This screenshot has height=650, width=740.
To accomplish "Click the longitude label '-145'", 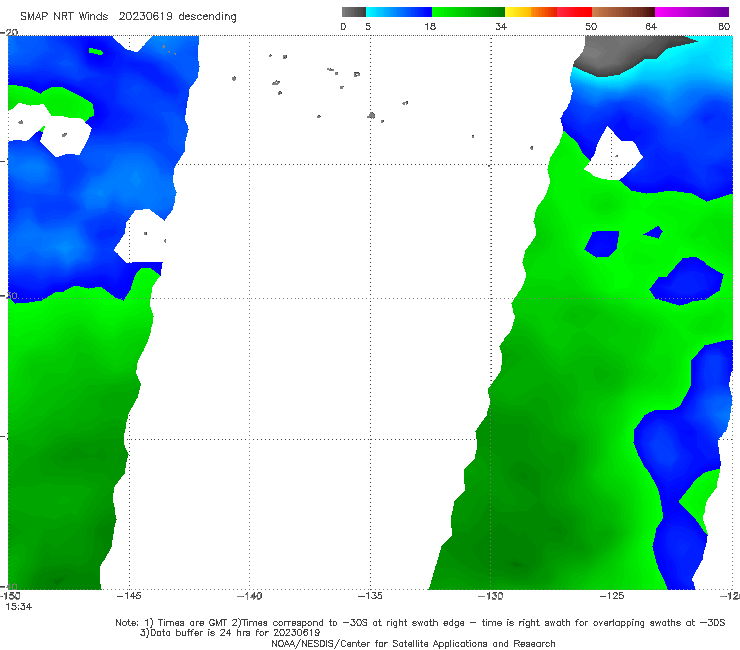I will 129,596.
